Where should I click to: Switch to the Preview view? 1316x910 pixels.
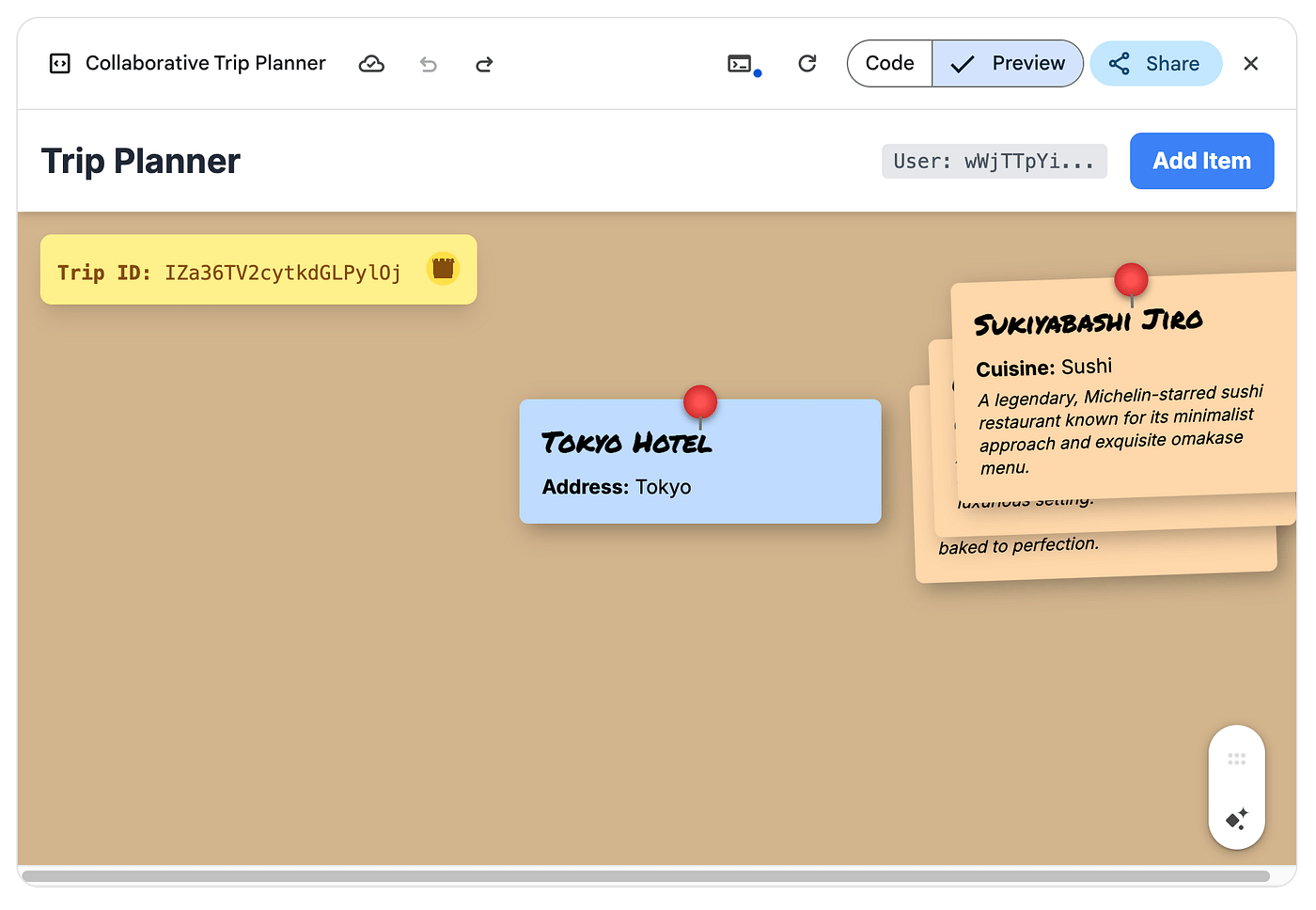[x=1008, y=64]
